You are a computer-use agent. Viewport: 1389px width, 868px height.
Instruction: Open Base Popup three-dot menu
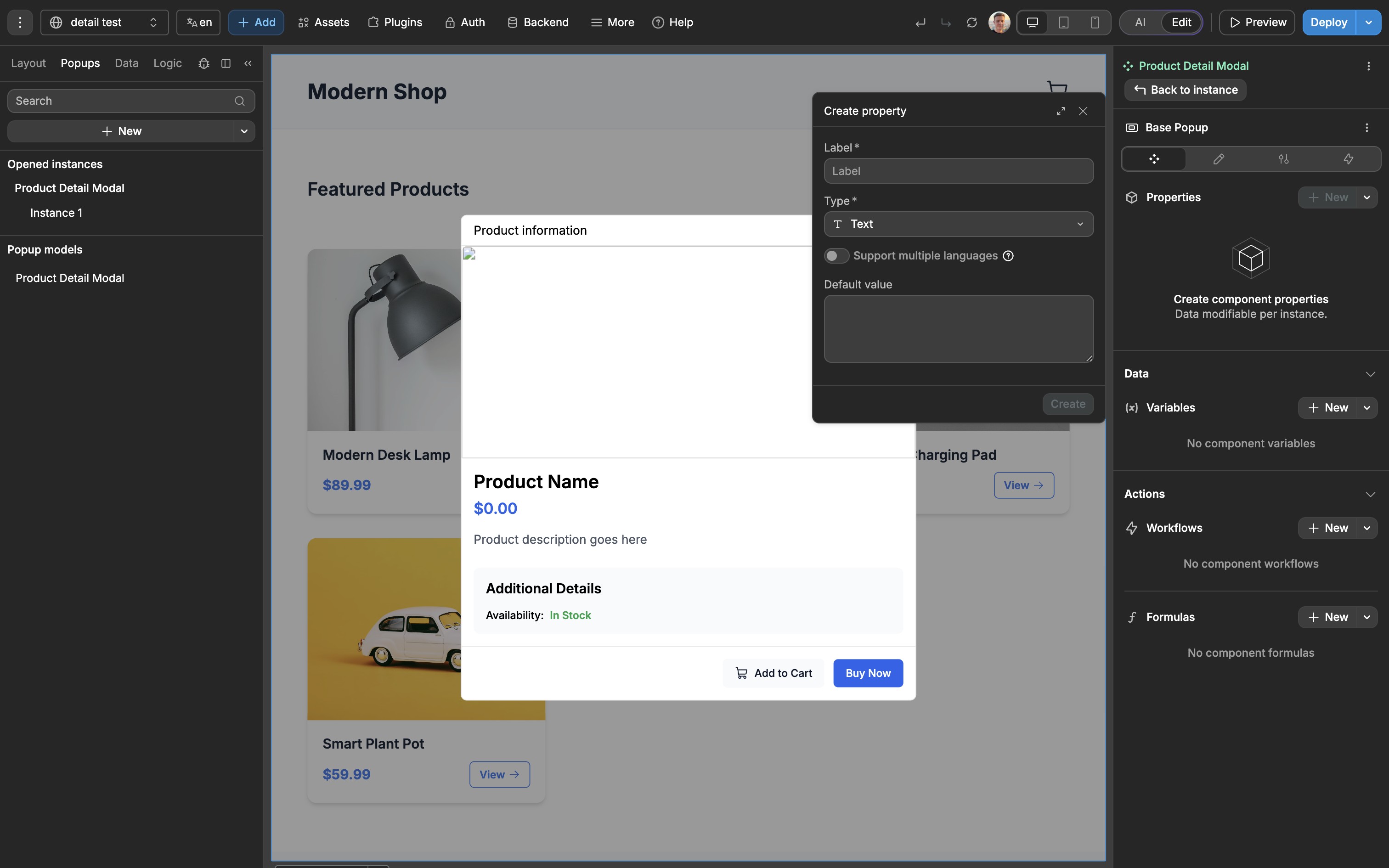coord(1366,128)
